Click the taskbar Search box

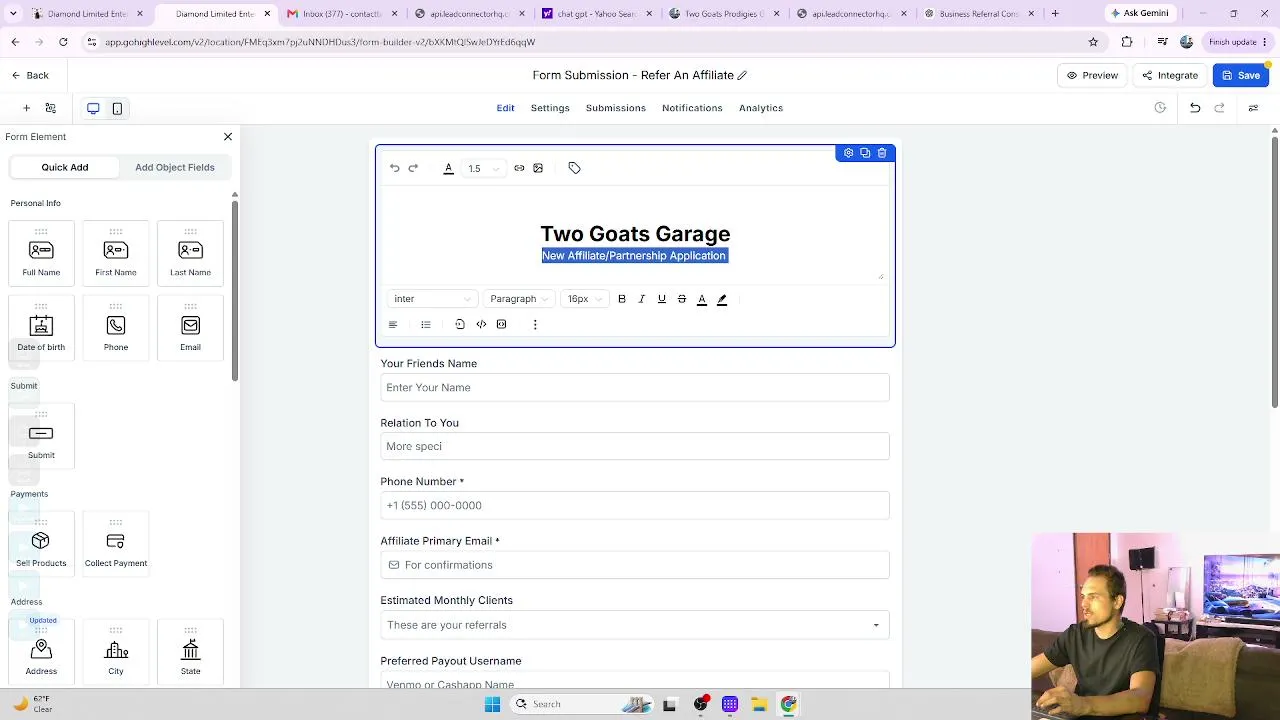[x=582, y=704]
